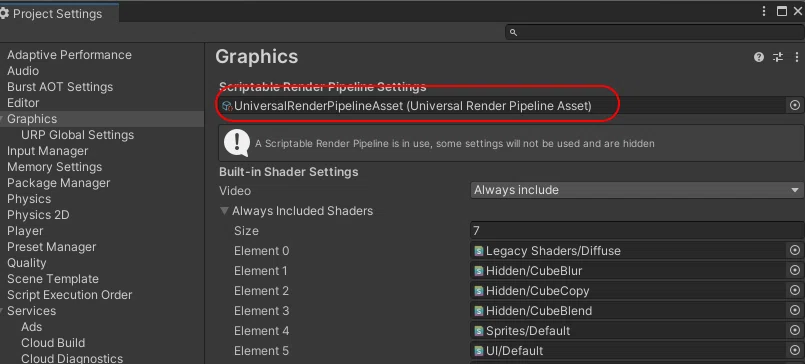The width and height of the screenshot is (805, 364).
Task: Select Adaptive Performance settings
Action: click(x=69, y=55)
